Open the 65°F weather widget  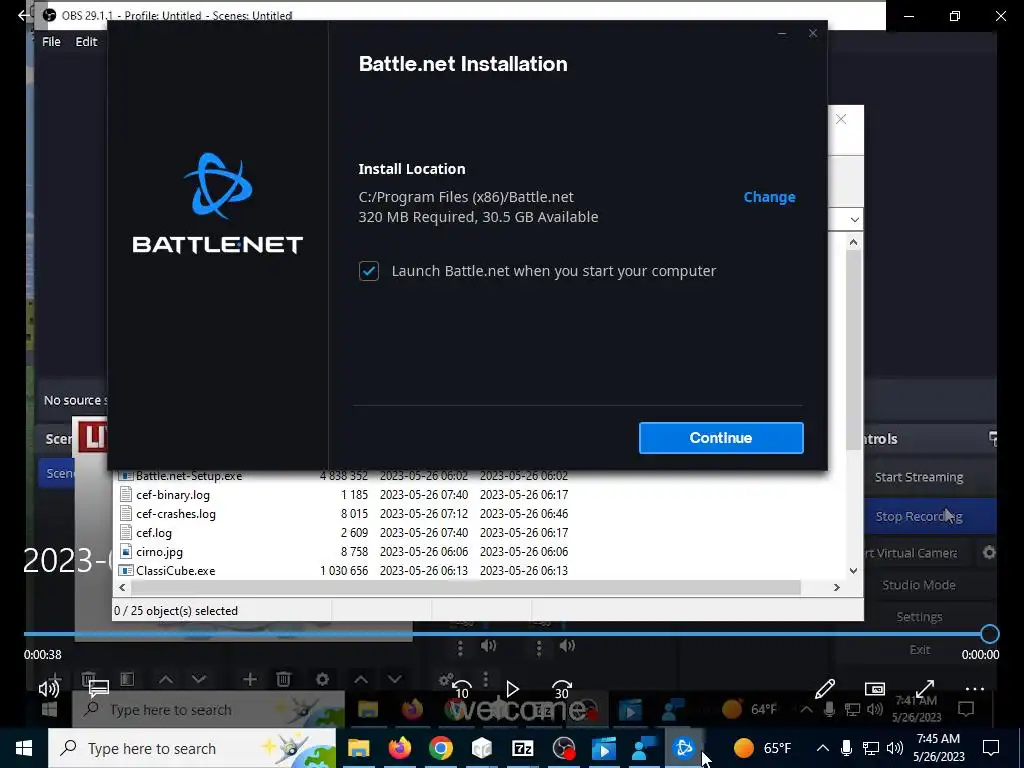(761, 748)
